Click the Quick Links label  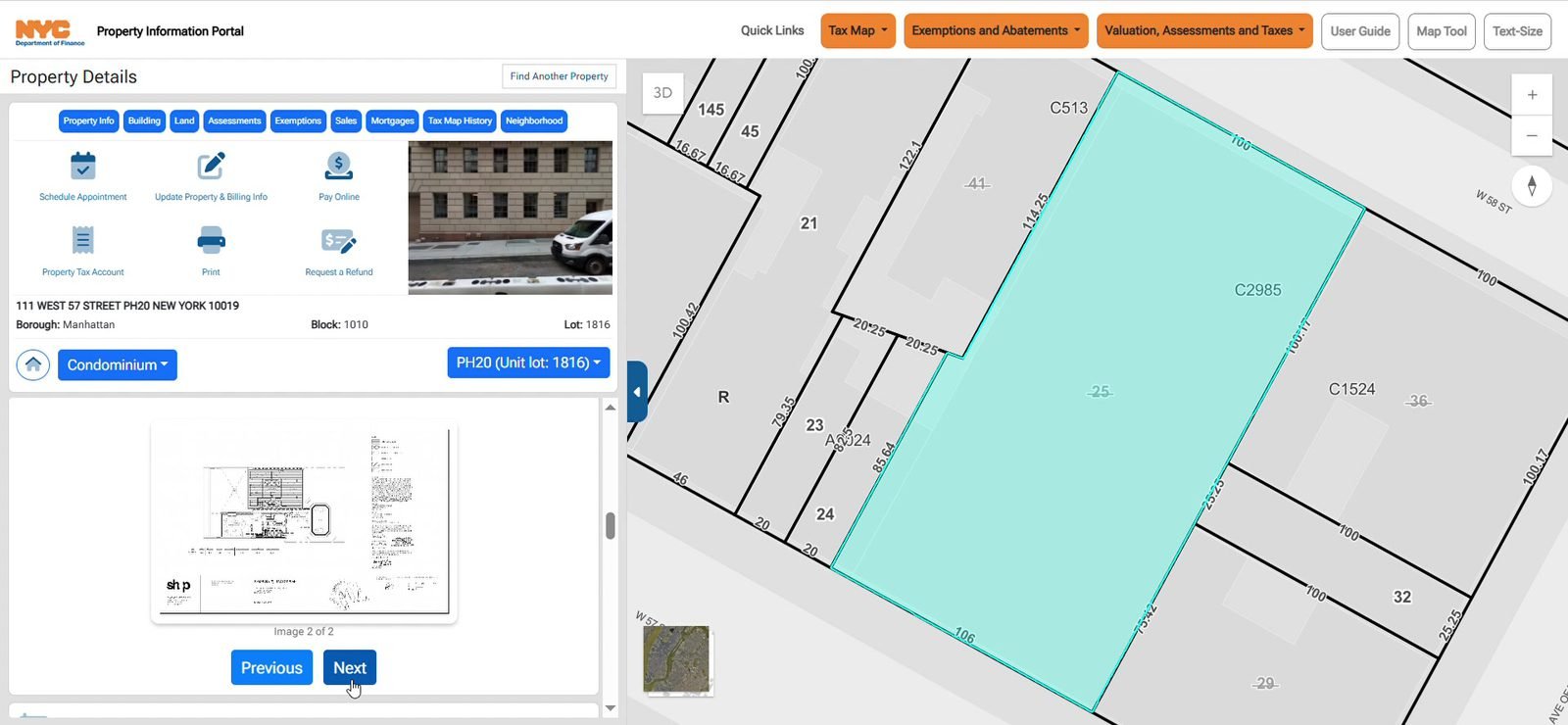coord(772,30)
